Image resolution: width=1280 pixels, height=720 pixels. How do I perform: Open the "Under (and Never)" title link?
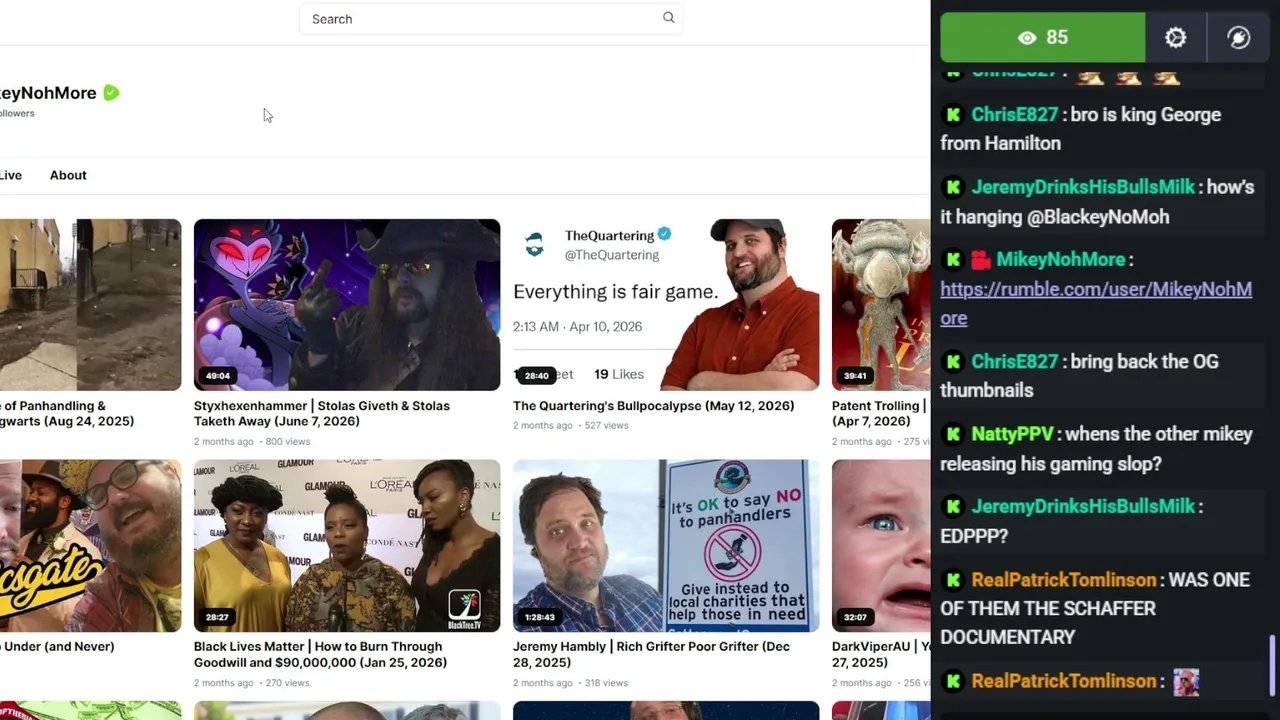click(57, 647)
